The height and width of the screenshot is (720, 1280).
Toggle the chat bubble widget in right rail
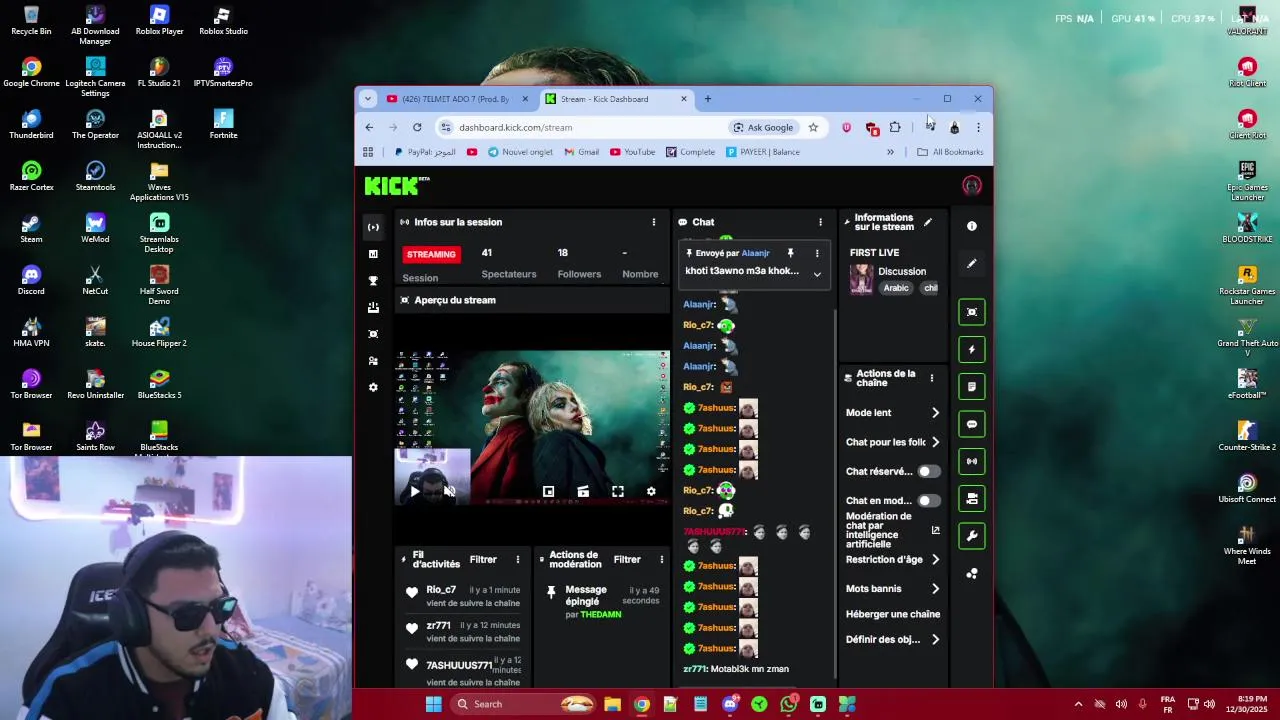click(x=971, y=424)
